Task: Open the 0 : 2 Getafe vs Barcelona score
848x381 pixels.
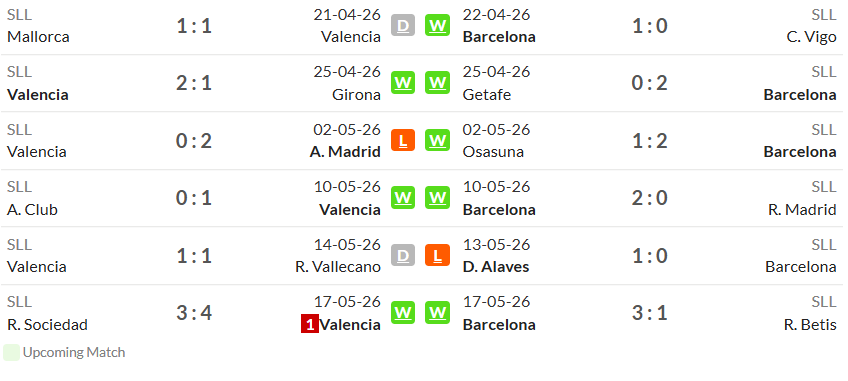Action: tap(650, 83)
